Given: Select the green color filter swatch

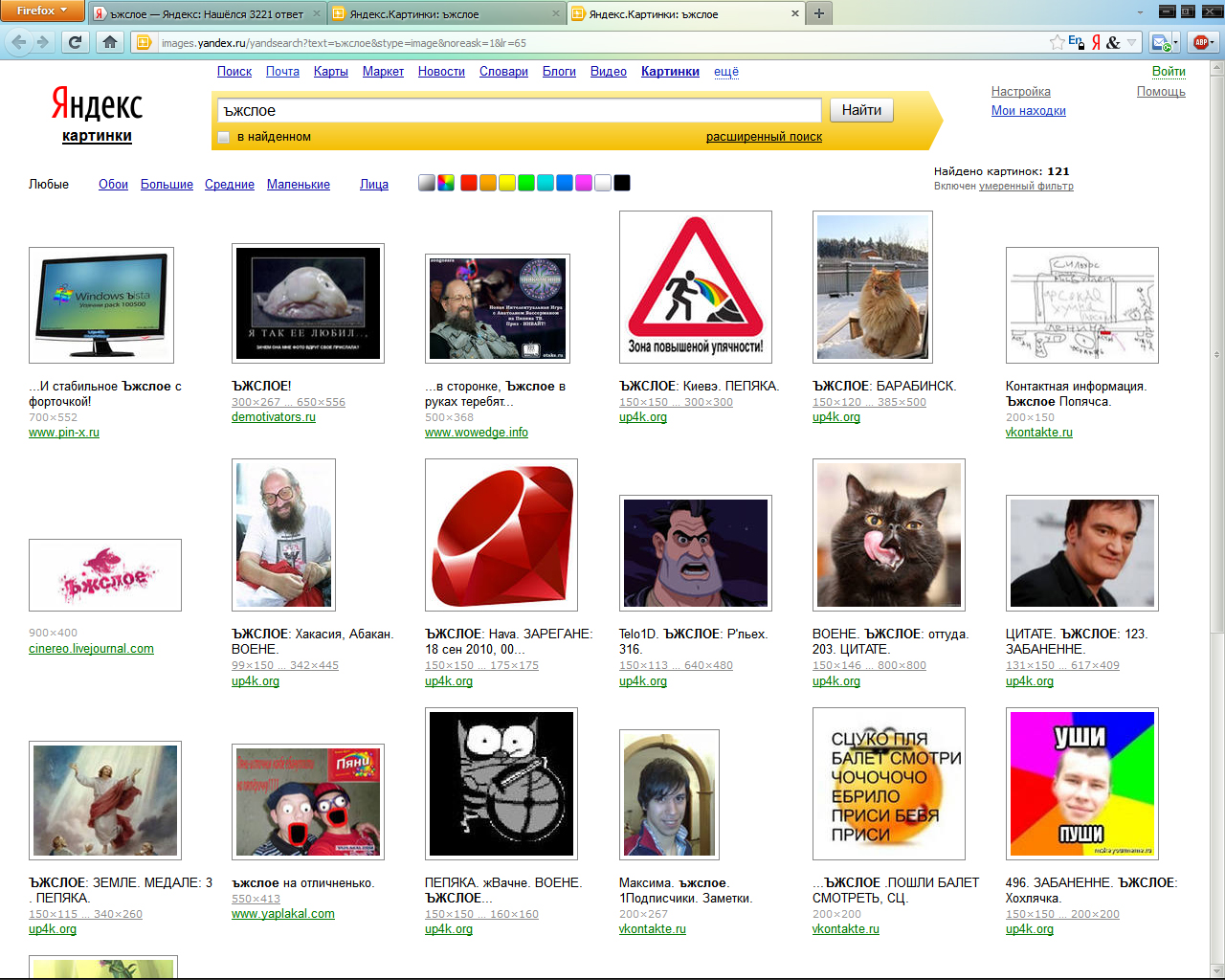Looking at the screenshot, I should point(526,183).
